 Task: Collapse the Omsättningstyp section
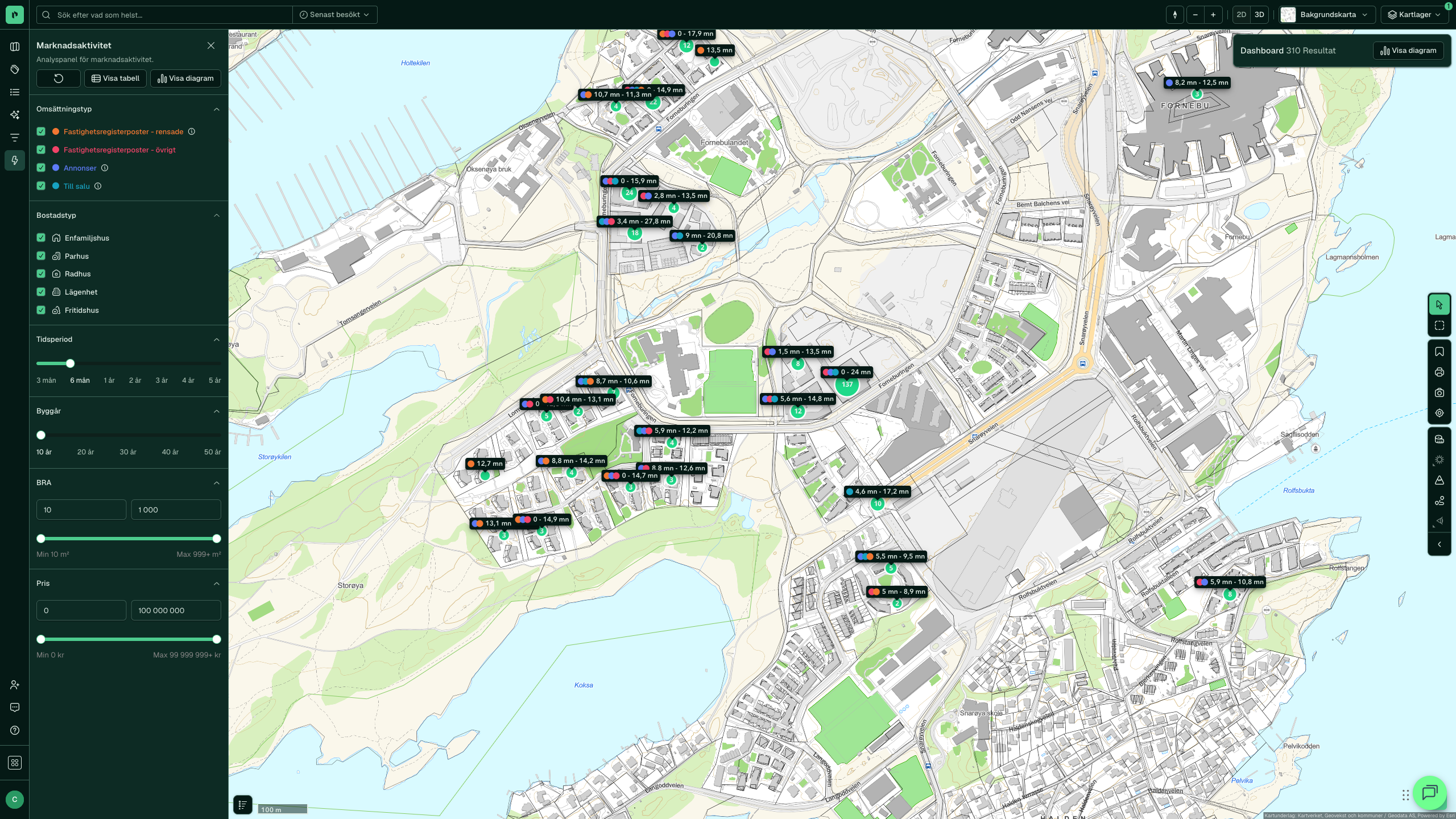coord(217,109)
